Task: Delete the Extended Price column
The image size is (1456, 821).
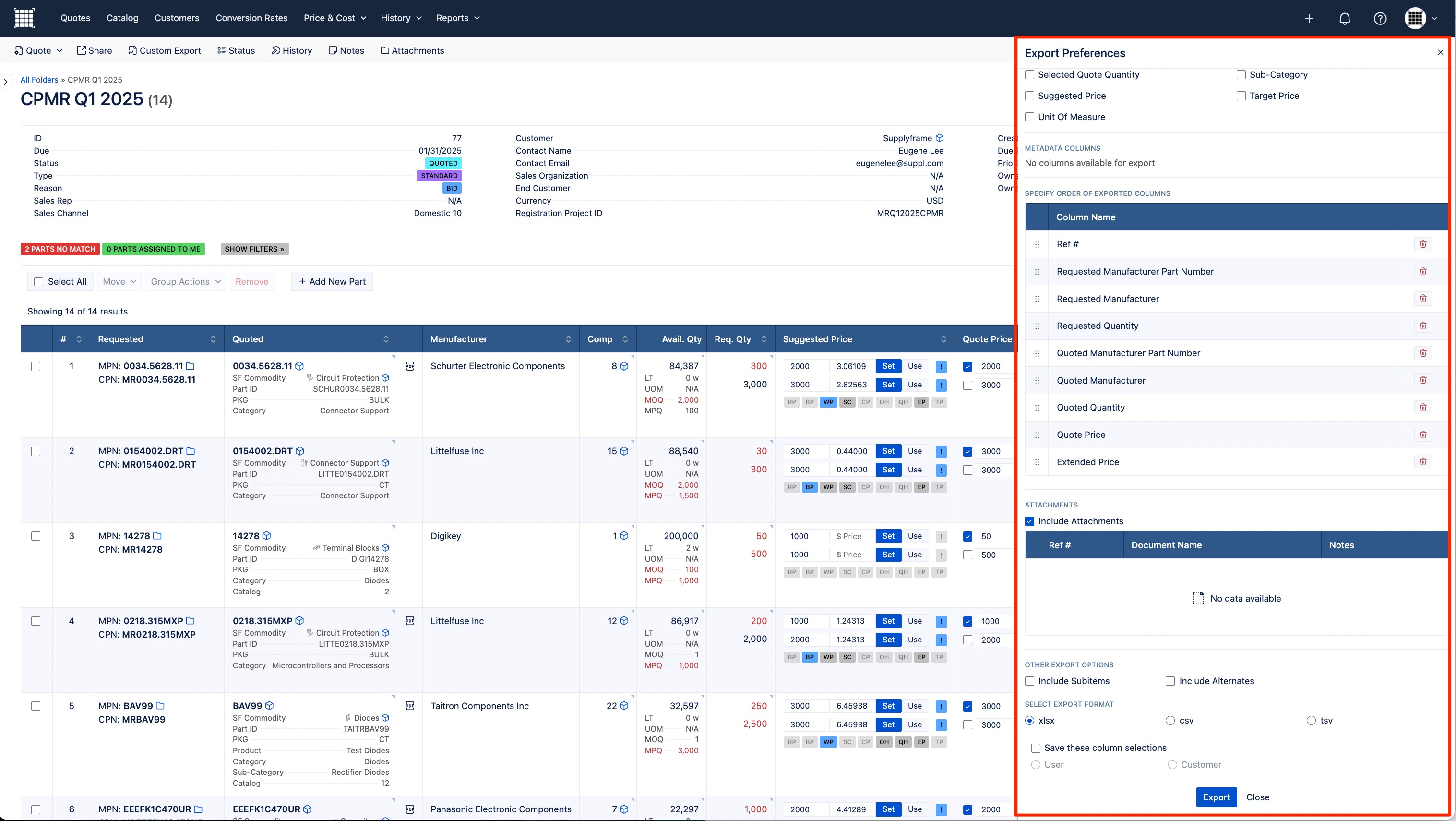Action: click(1423, 461)
